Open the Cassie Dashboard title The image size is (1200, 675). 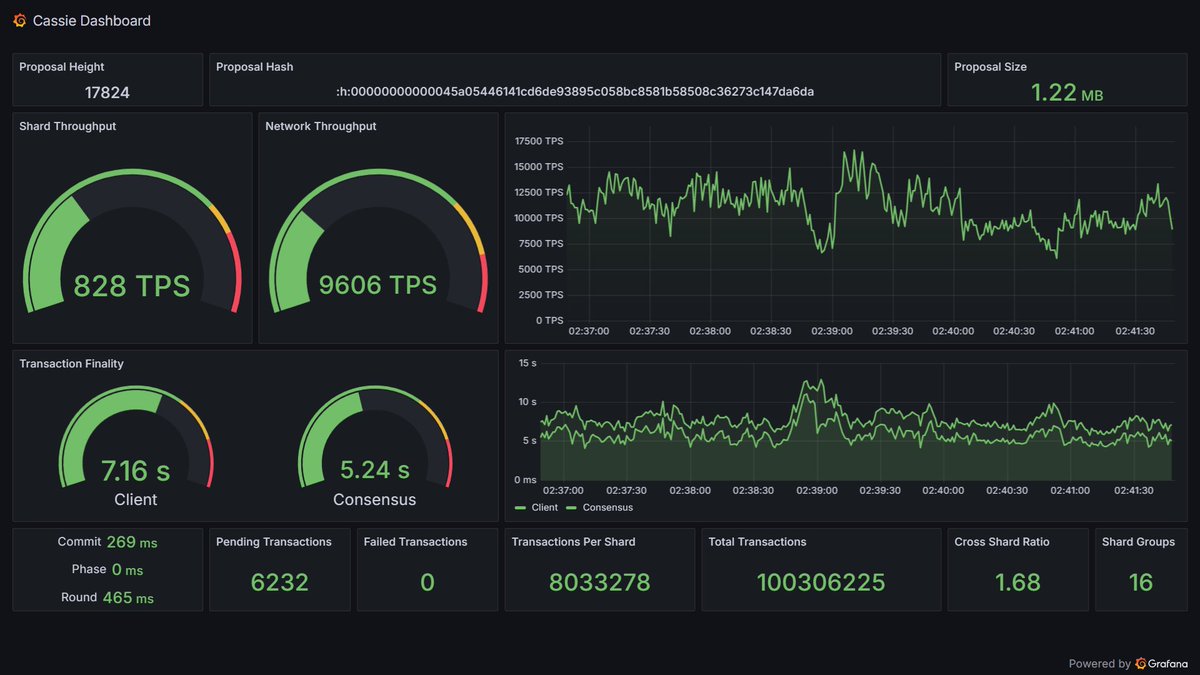pos(92,20)
